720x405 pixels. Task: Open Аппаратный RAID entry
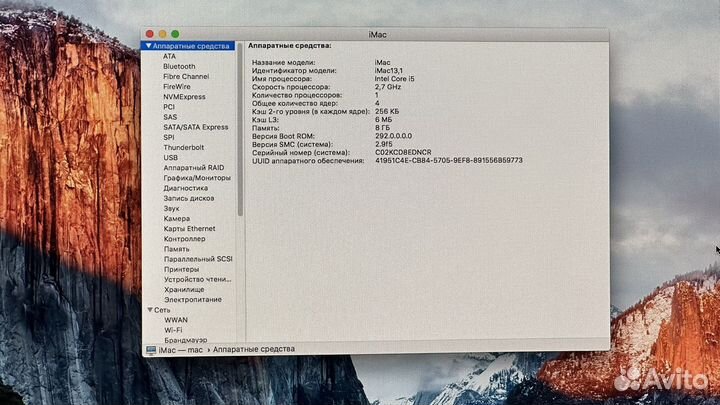tap(194, 168)
